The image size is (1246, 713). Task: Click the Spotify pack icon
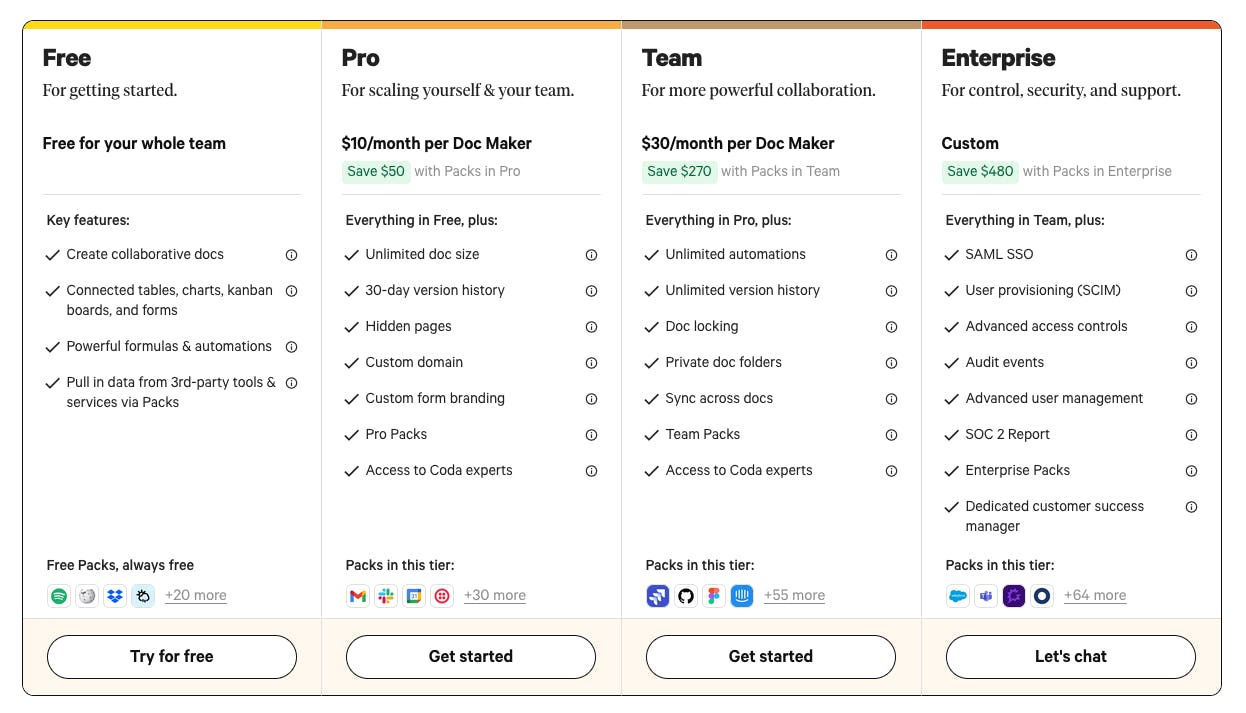tap(59, 596)
